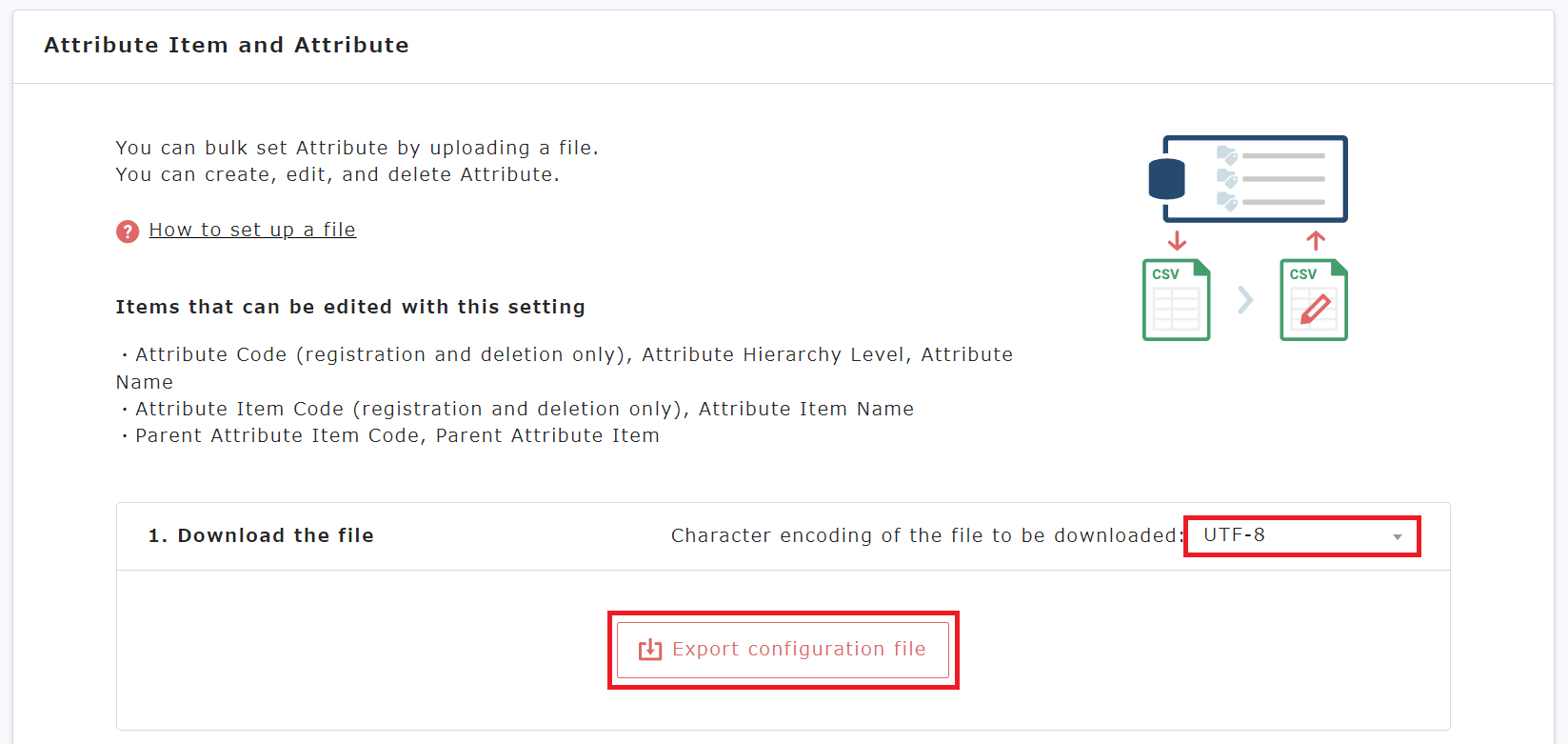
Task: Click the "Parent Attribute Item Code" bullet line
Action: [396, 435]
